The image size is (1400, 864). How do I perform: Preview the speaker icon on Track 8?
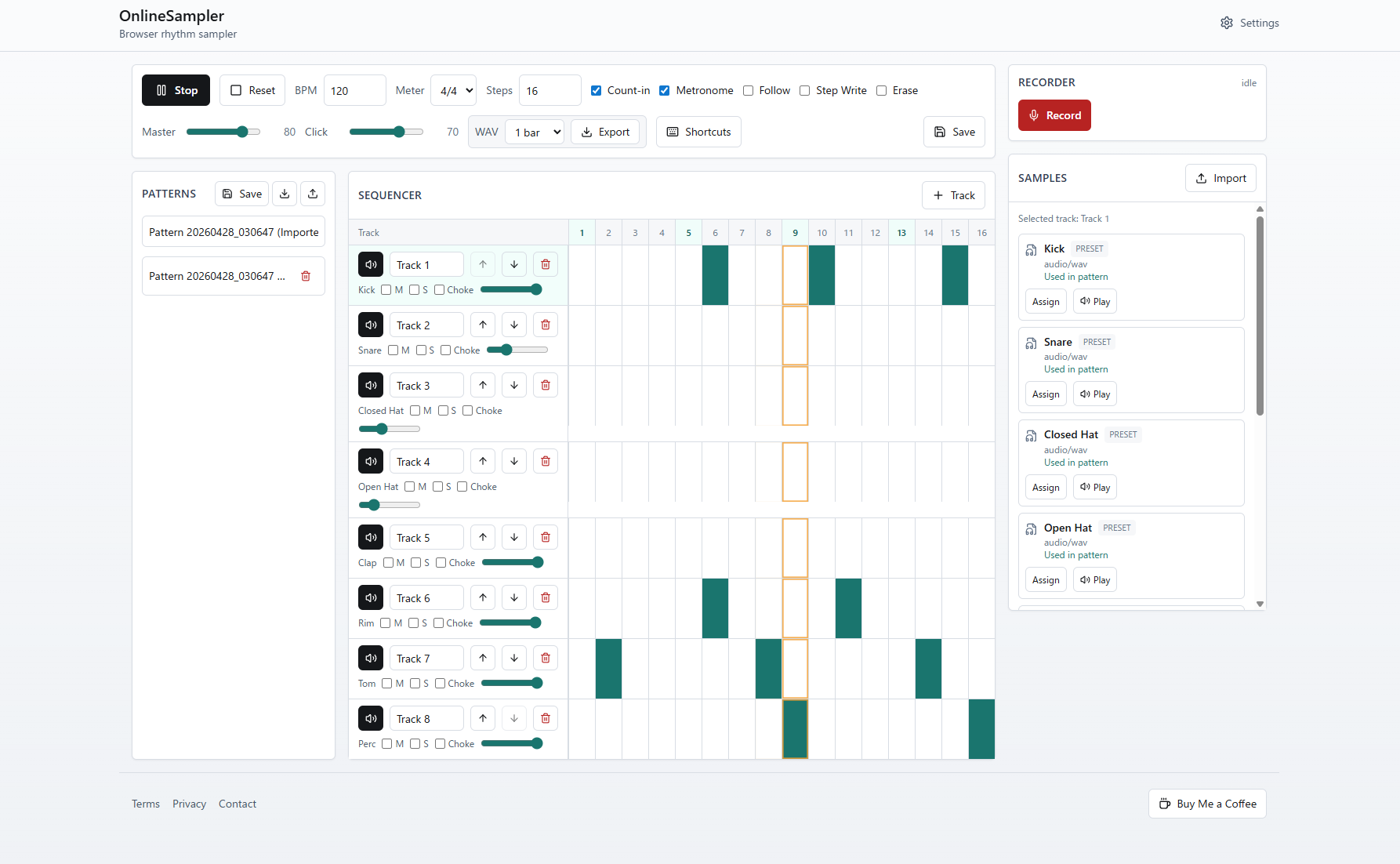(371, 718)
